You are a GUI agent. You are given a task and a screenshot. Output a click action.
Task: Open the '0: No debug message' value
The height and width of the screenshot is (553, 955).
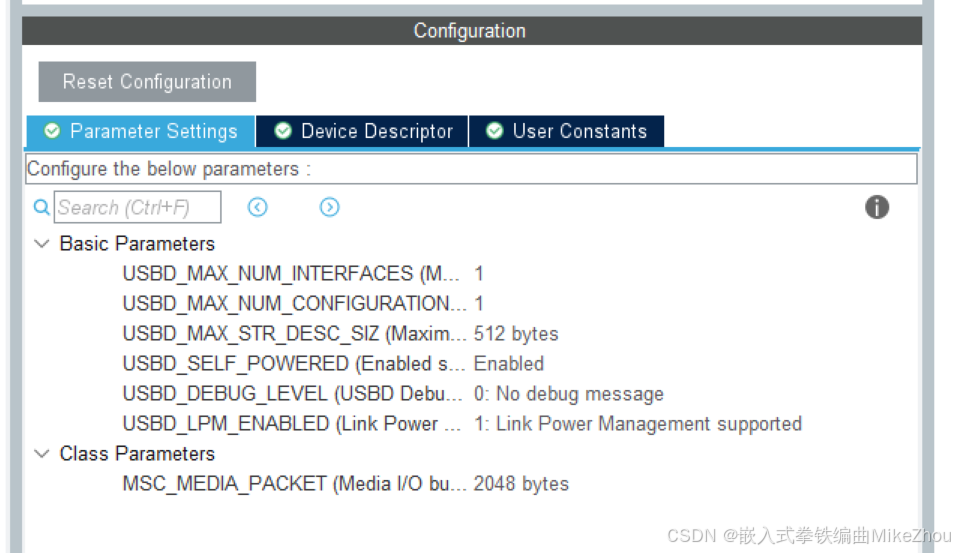coord(568,393)
